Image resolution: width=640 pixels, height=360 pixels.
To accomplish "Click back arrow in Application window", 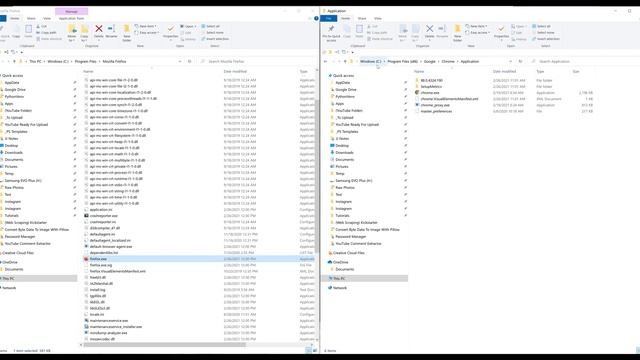I will (325, 61).
